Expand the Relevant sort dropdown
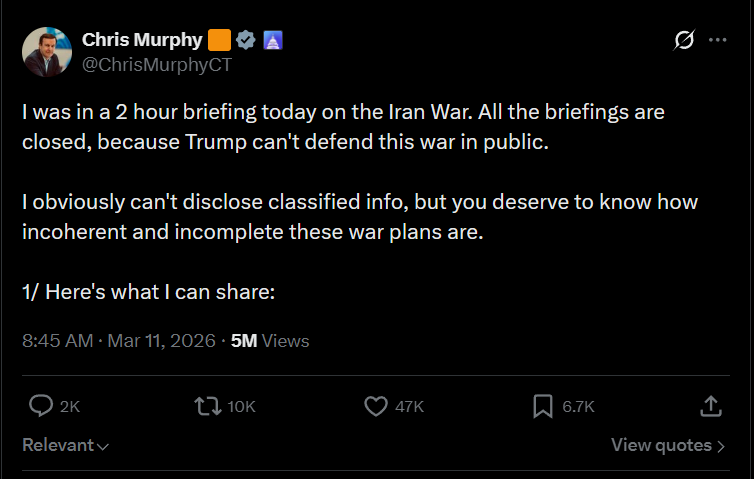The height and width of the screenshot is (479, 754). click(x=66, y=445)
